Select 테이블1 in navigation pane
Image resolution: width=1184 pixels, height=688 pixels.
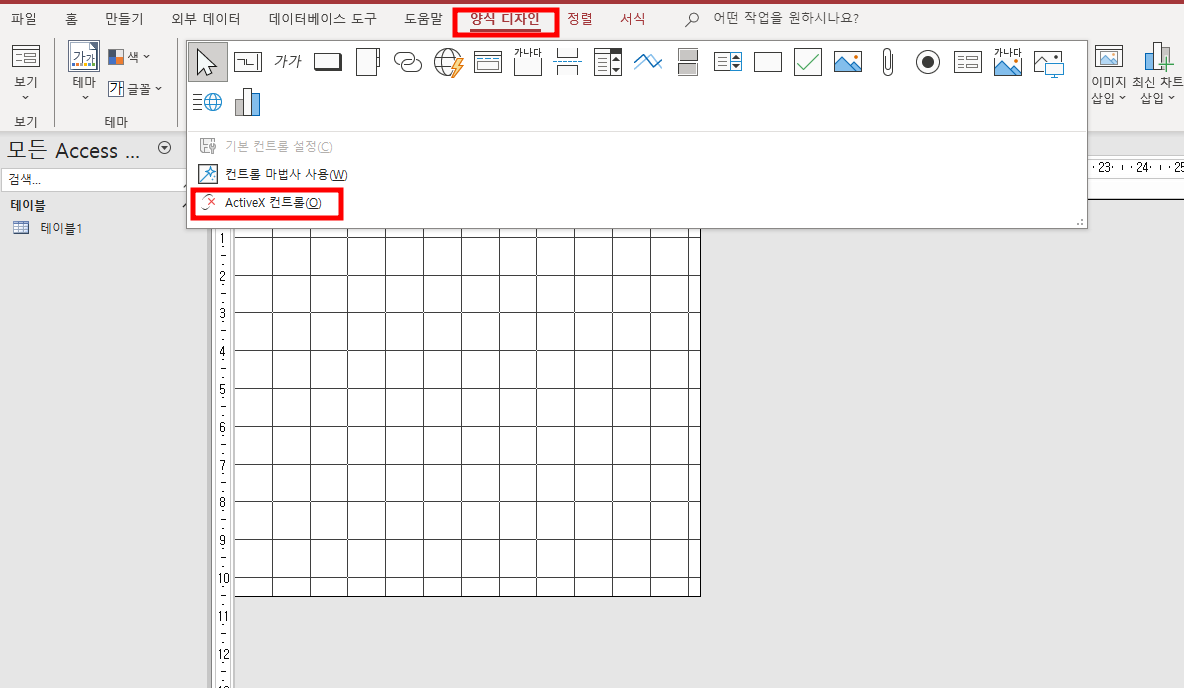tap(60, 228)
